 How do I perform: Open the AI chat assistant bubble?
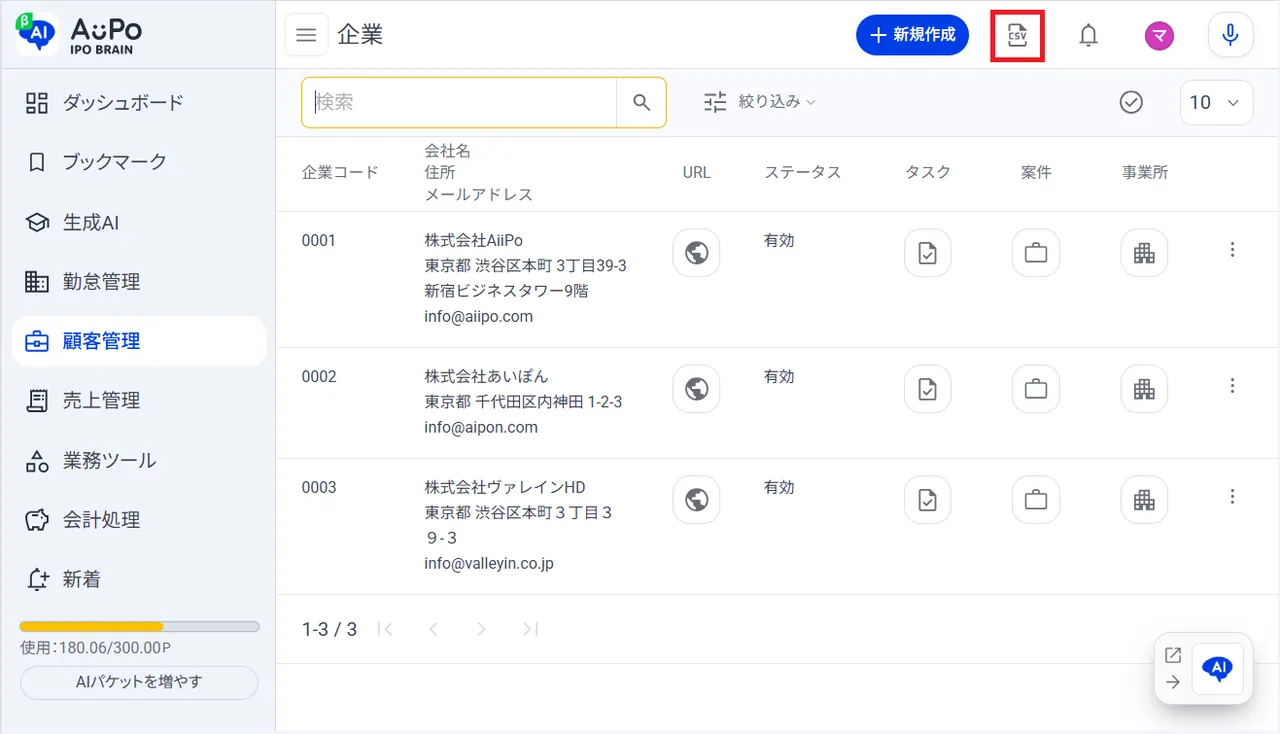[1218, 669]
